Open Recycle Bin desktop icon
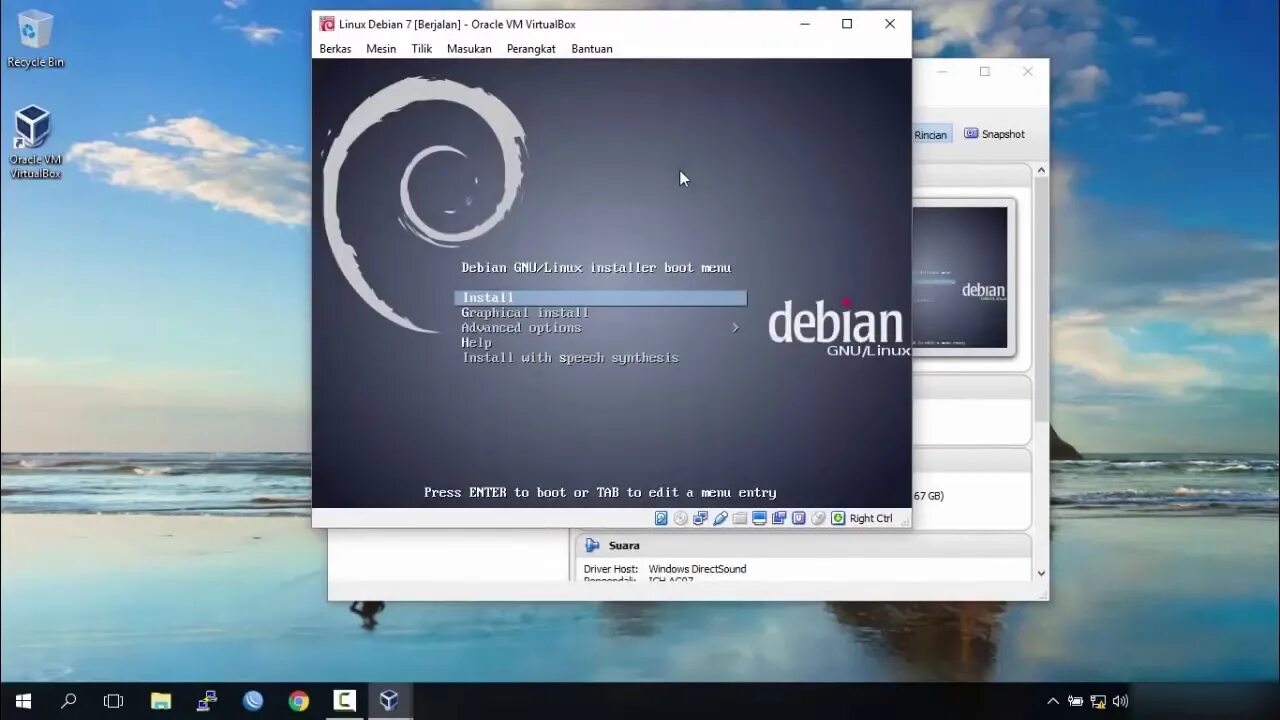 pos(35,38)
